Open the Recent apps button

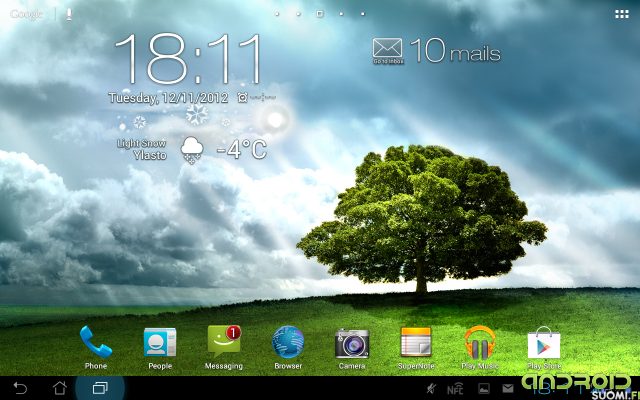[x=100, y=388]
